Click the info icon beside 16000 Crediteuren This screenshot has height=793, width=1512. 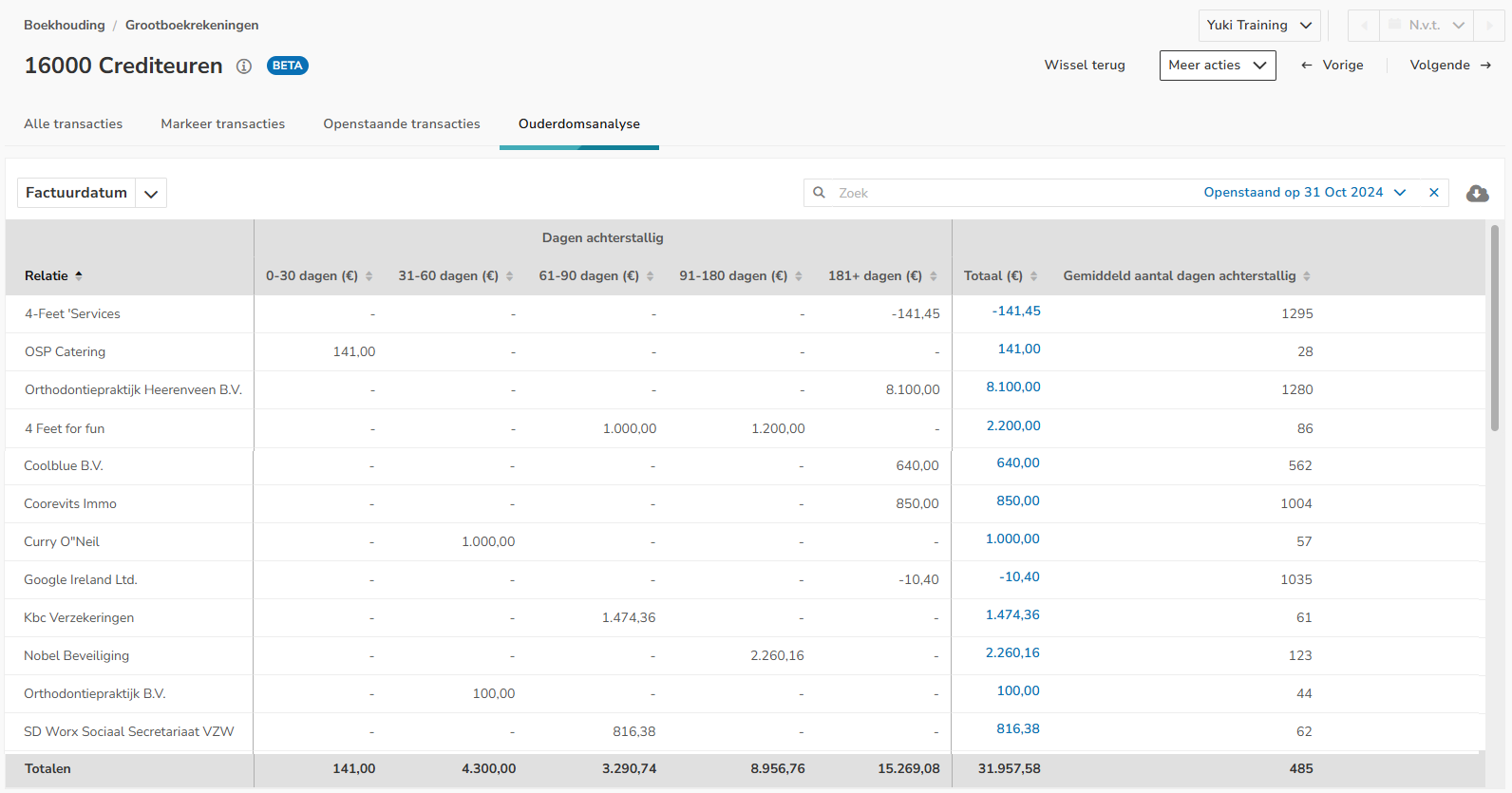pos(244,66)
